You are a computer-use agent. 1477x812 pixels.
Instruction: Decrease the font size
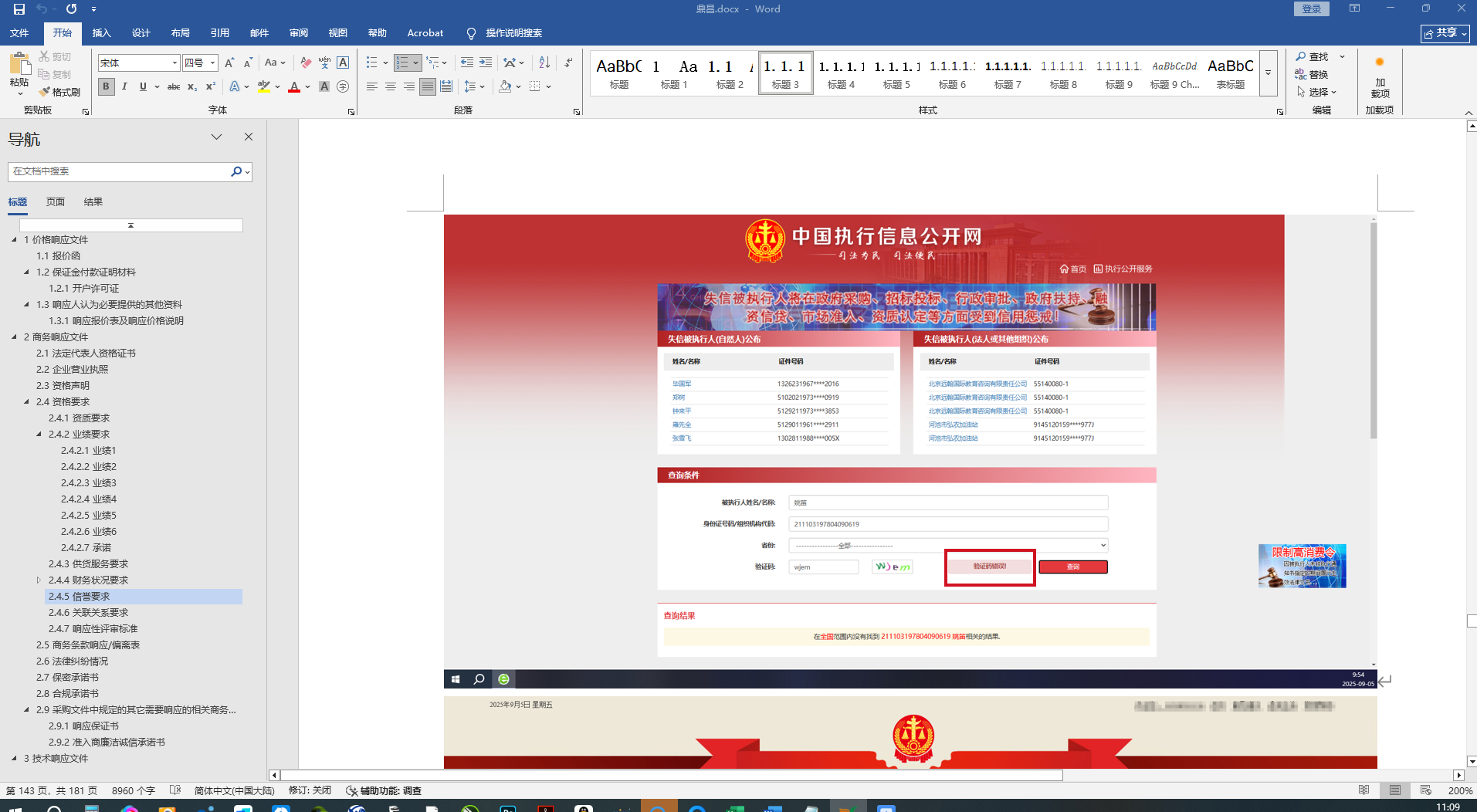(x=248, y=63)
